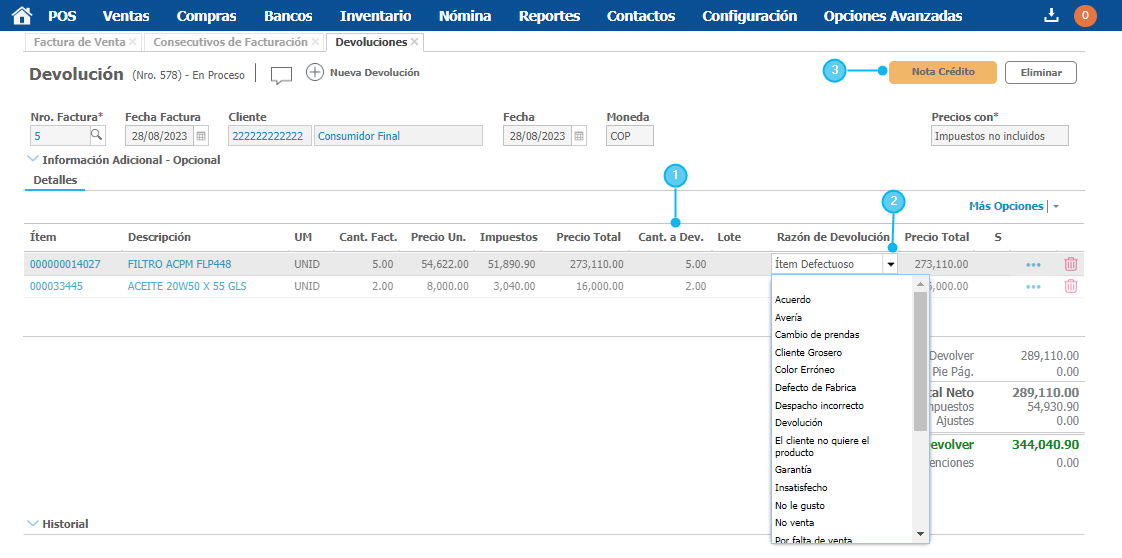Viewport: 1122px width, 558px height.
Task: Click the plus icon for Nueva Devolución
Action: tap(315, 73)
